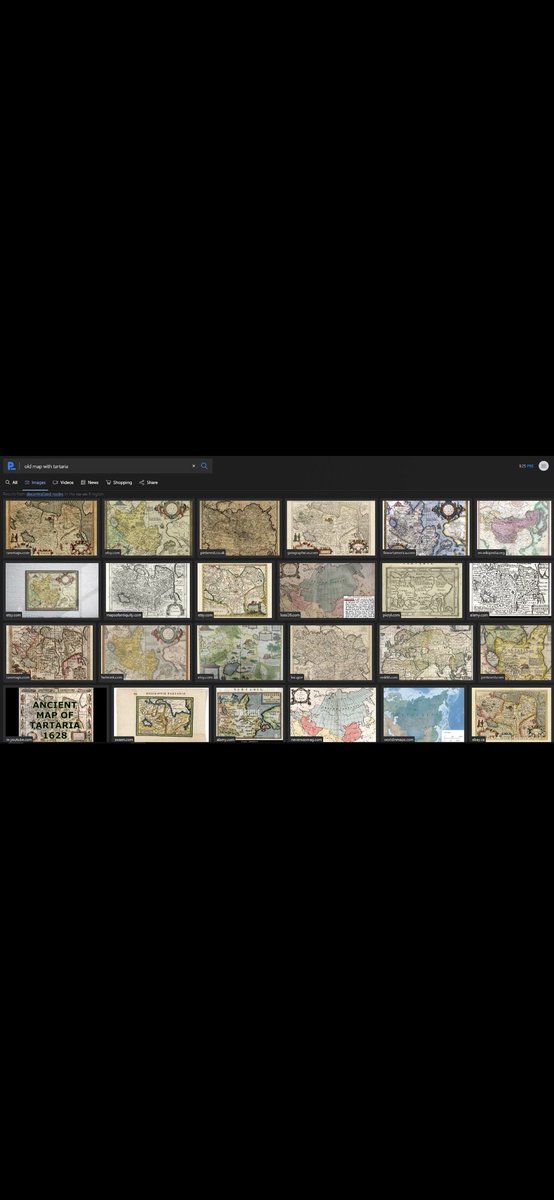This screenshot has width=554, height=1200.
Task: Open the mapsofantiquity.com black-and-white map
Action: (x=148, y=590)
